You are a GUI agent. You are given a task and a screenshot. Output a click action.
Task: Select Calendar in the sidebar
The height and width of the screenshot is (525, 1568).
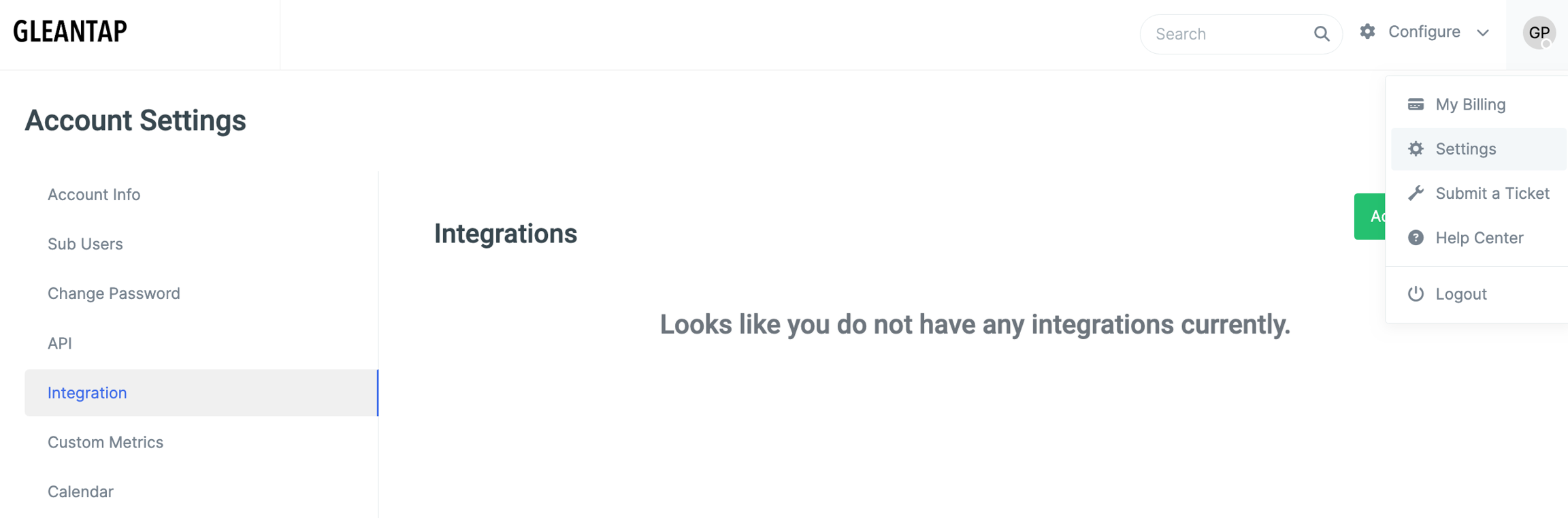tap(80, 492)
